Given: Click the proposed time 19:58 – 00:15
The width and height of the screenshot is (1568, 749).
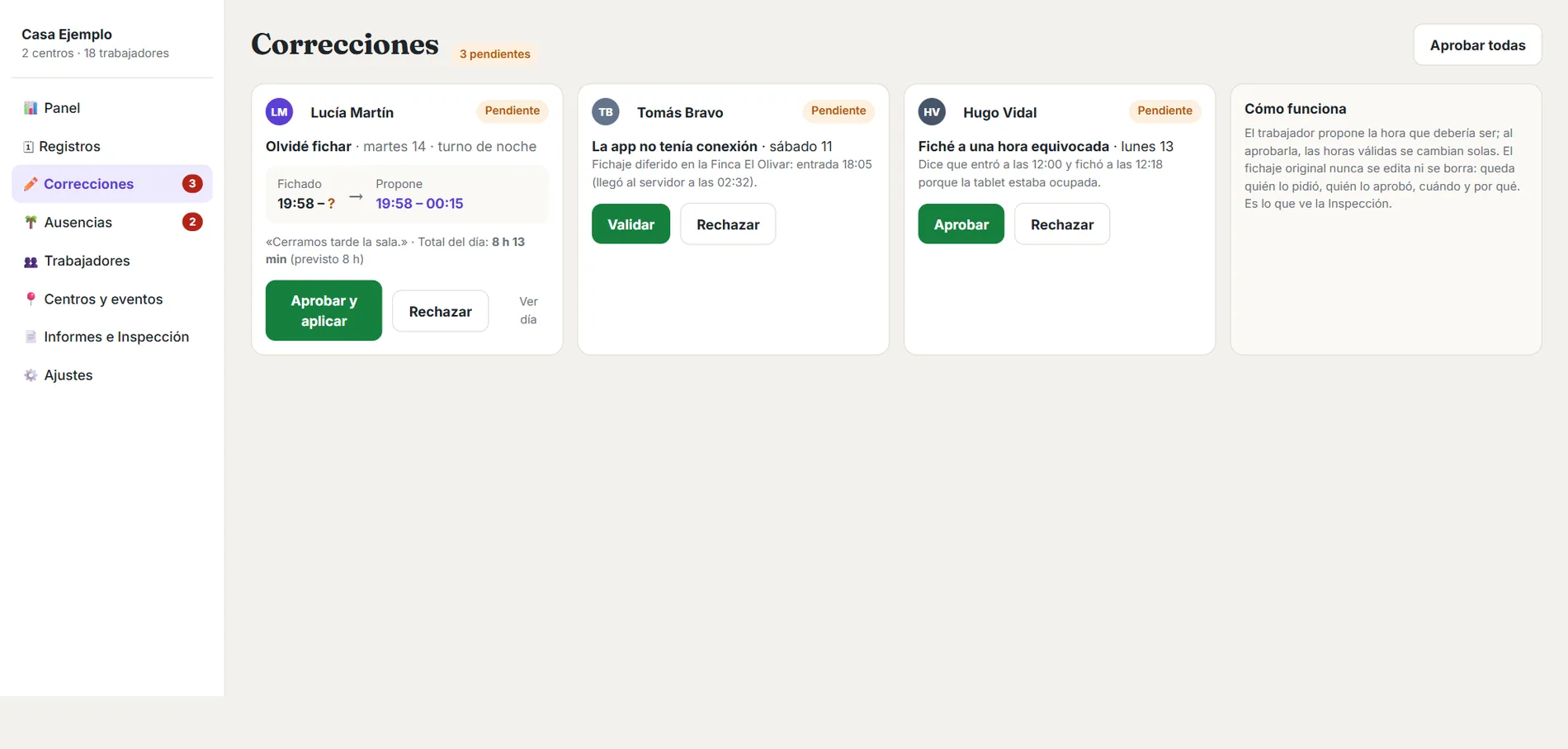Looking at the screenshot, I should (x=419, y=204).
